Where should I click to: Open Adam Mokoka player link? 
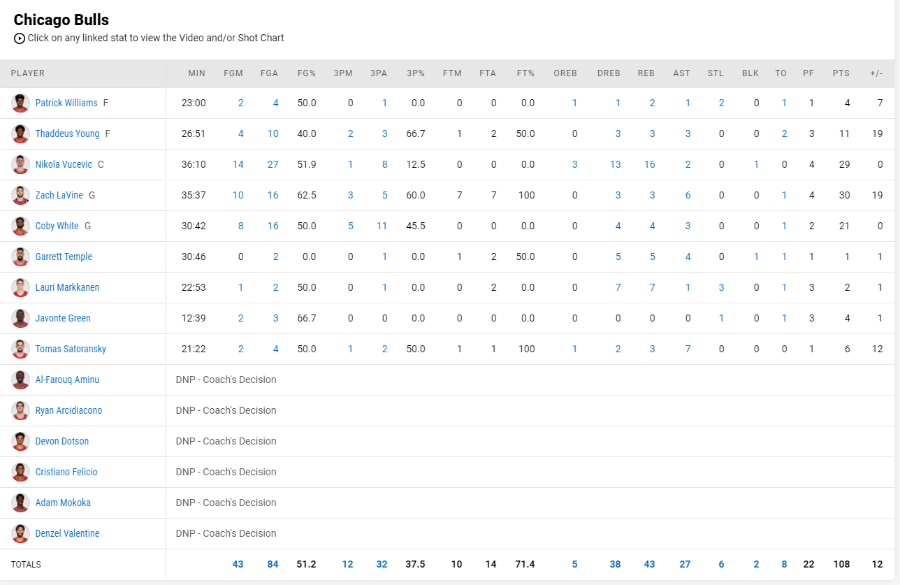pyautogui.click(x=63, y=502)
